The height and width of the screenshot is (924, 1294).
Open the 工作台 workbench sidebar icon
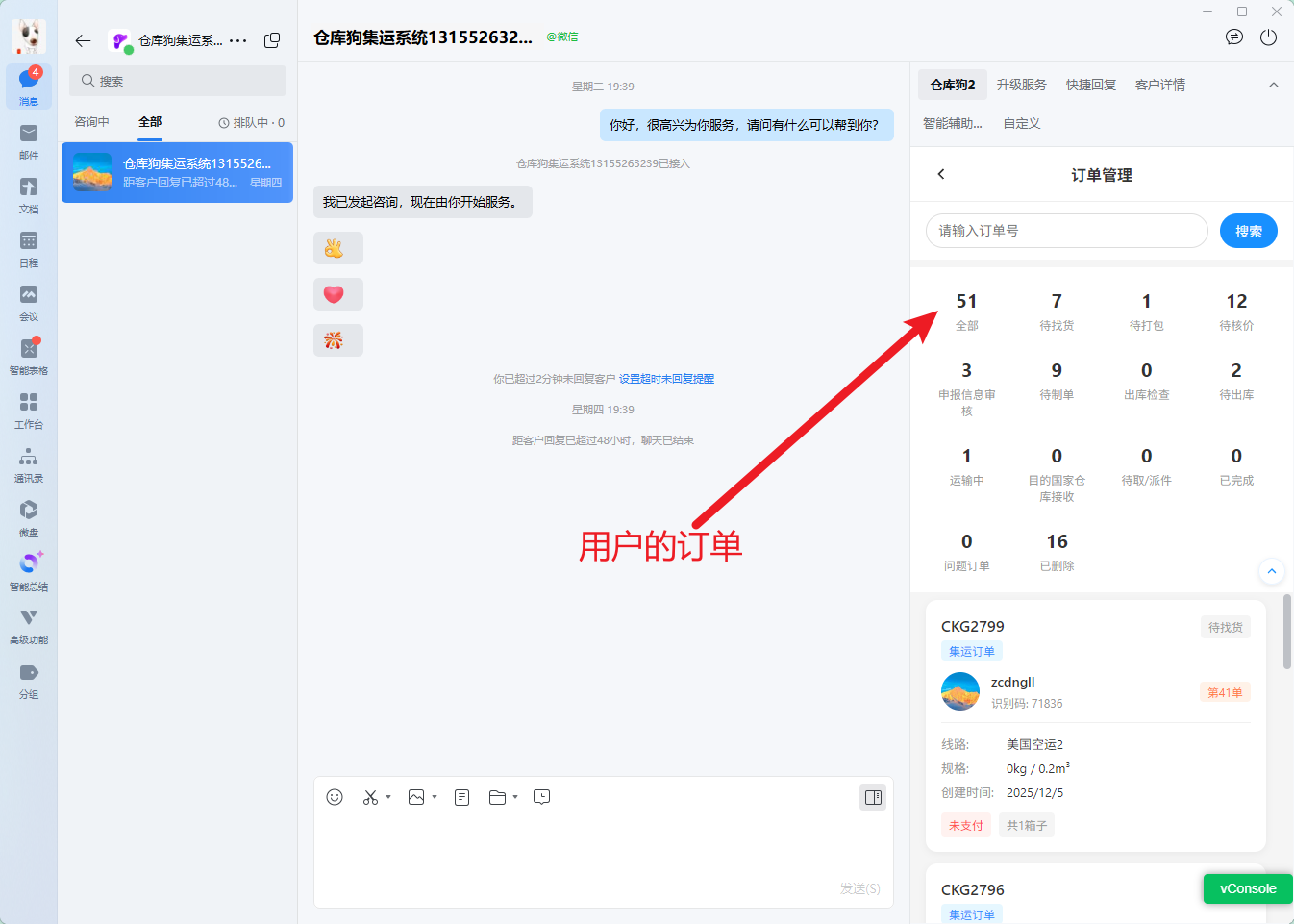click(29, 410)
